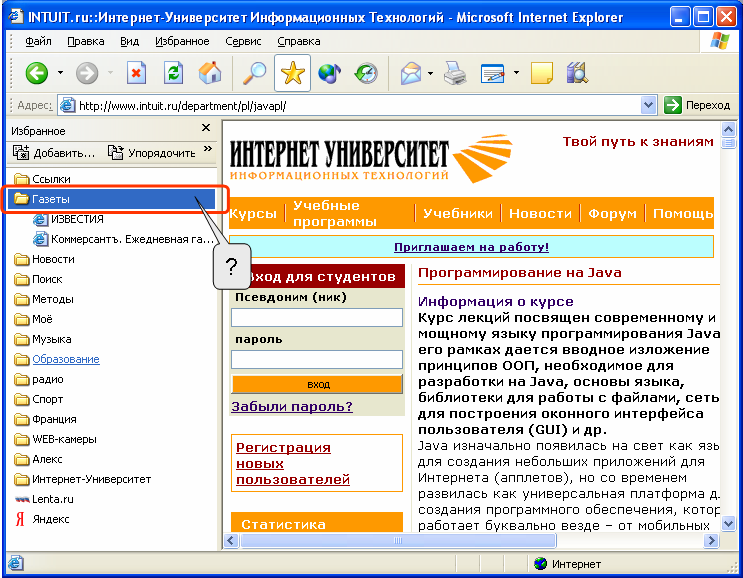Expand the Поиск favorites folder
This screenshot has width=743, height=578.
[38, 279]
